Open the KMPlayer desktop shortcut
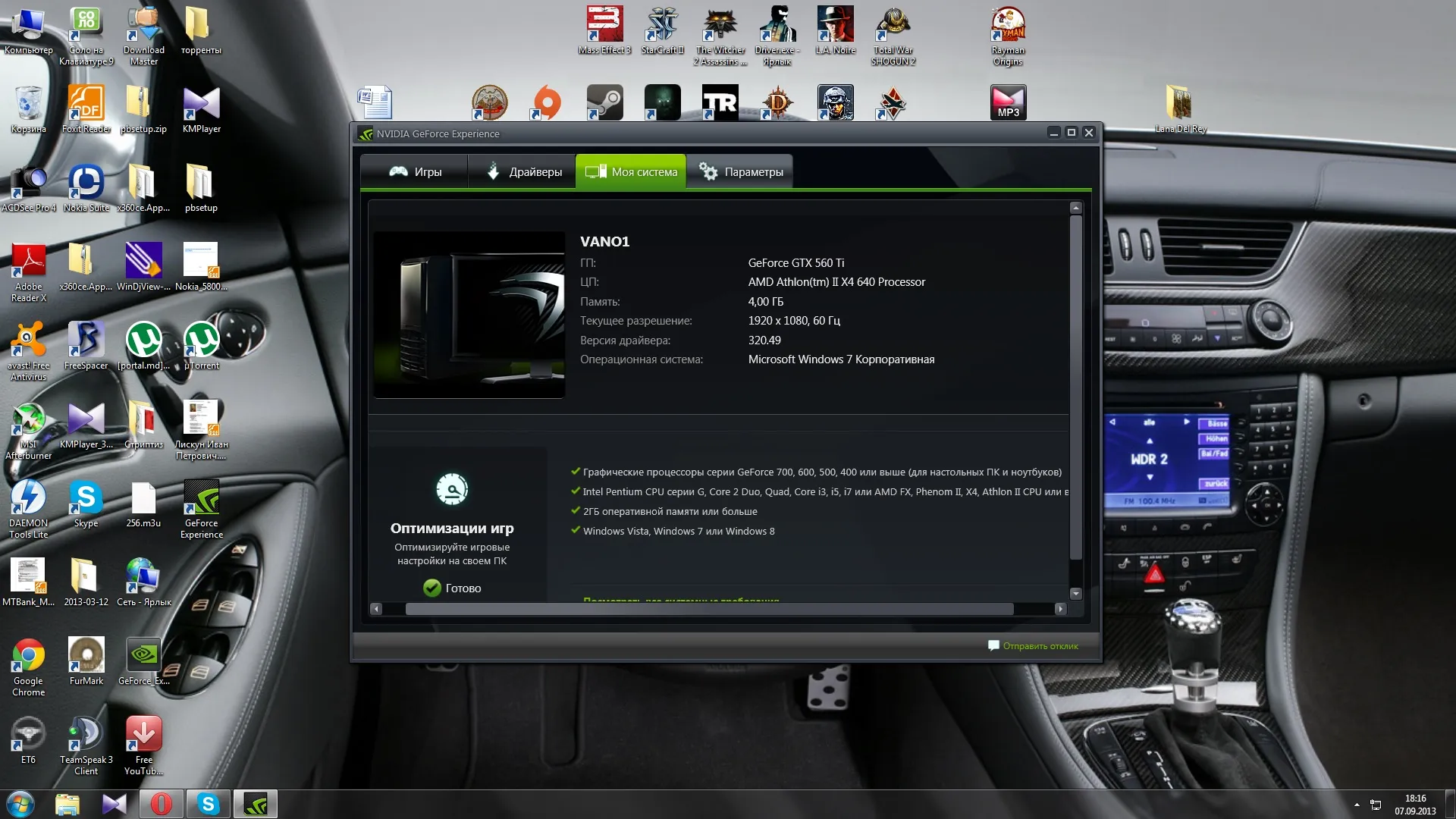The height and width of the screenshot is (819, 1456). point(201,110)
